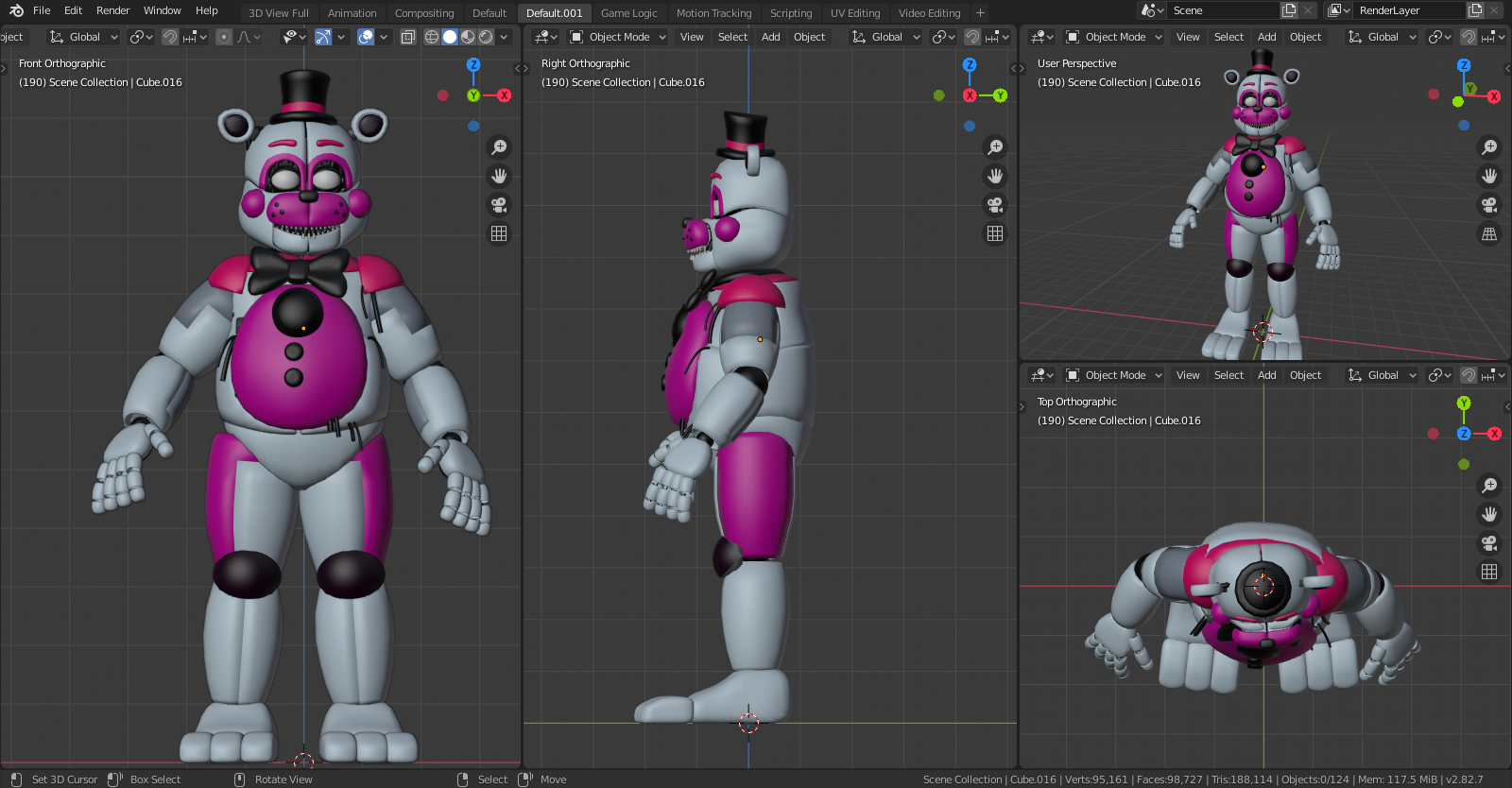Image resolution: width=1512 pixels, height=788 pixels.
Task: Open Object Mode dropdown in User Perspective view
Action: (1114, 37)
